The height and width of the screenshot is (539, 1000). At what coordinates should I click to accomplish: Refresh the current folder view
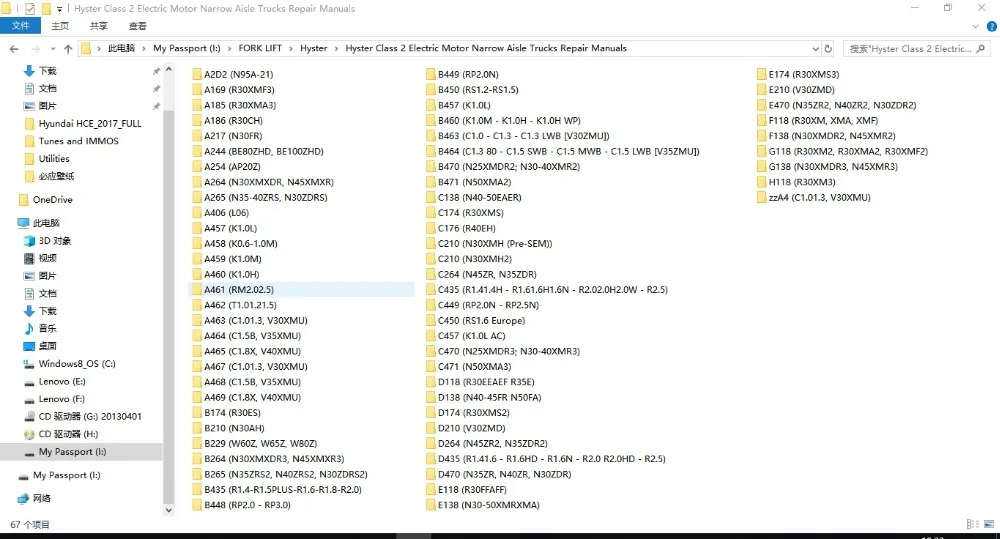(x=828, y=48)
